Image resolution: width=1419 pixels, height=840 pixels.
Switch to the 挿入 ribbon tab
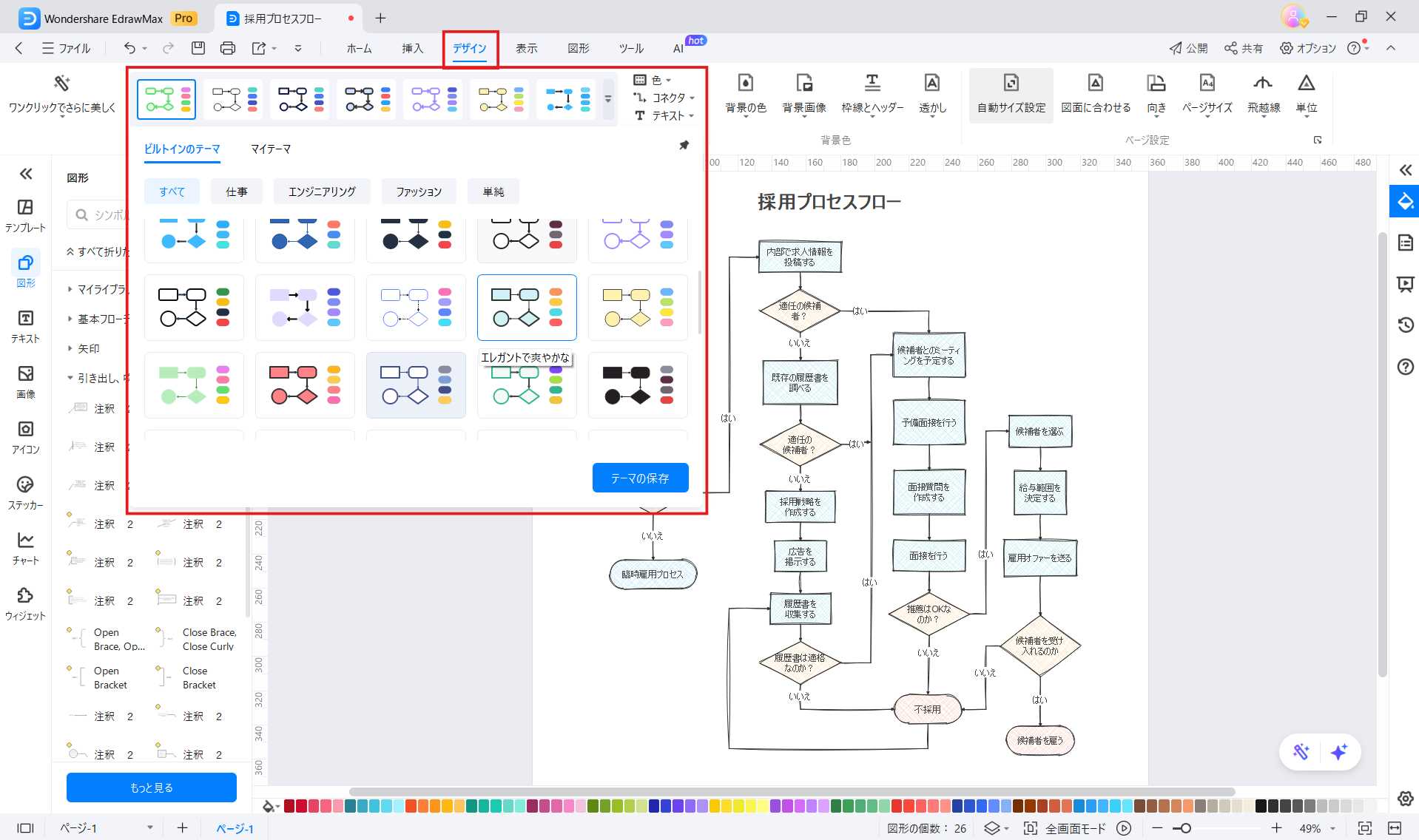coord(412,48)
